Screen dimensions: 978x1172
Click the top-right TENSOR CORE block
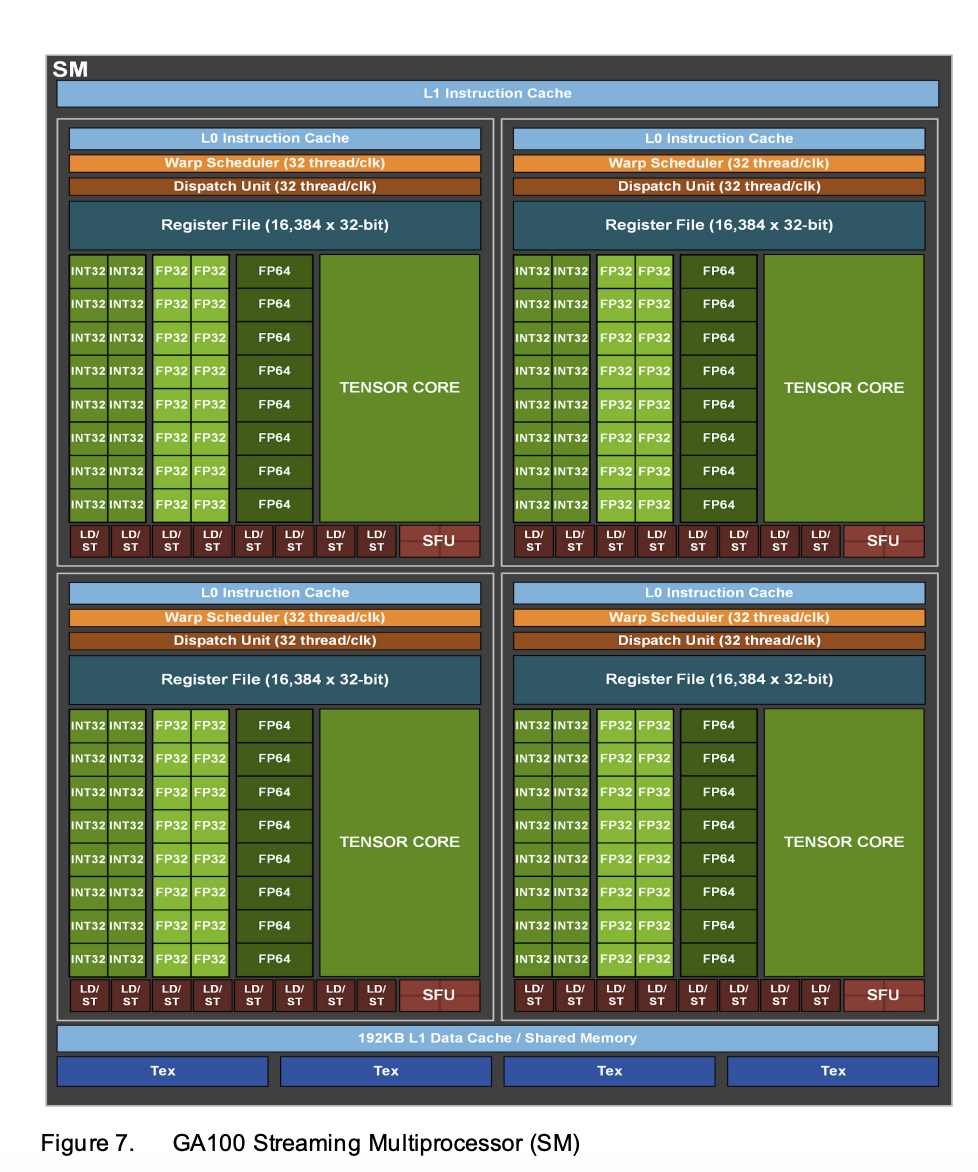pos(843,388)
